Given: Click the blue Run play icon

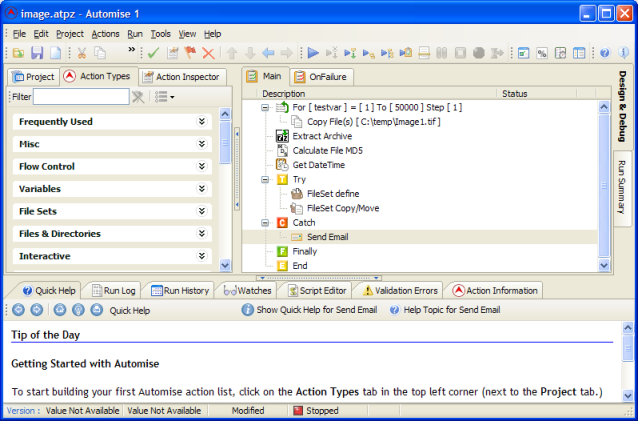Looking at the screenshot, I should coord(313,53).
